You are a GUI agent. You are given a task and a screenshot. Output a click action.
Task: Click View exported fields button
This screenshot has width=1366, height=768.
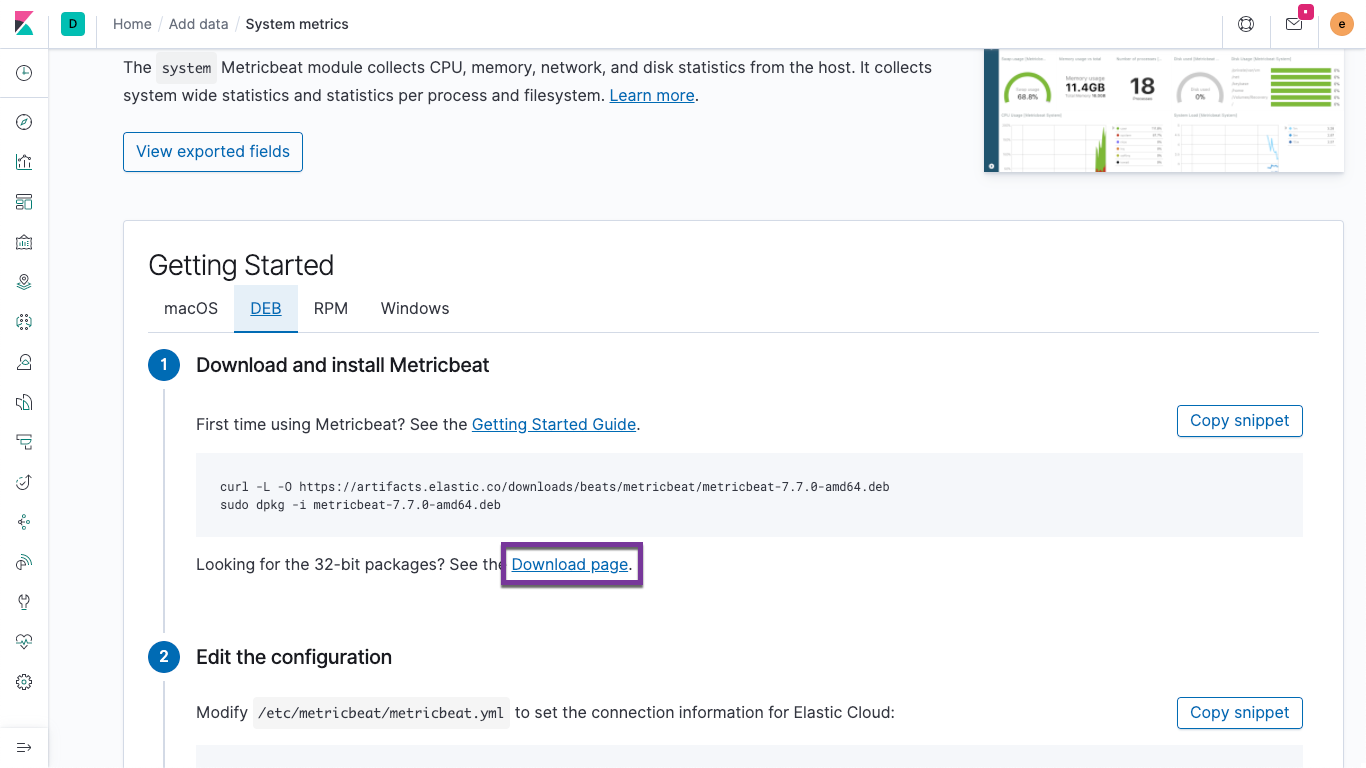(x=213, y=152)
